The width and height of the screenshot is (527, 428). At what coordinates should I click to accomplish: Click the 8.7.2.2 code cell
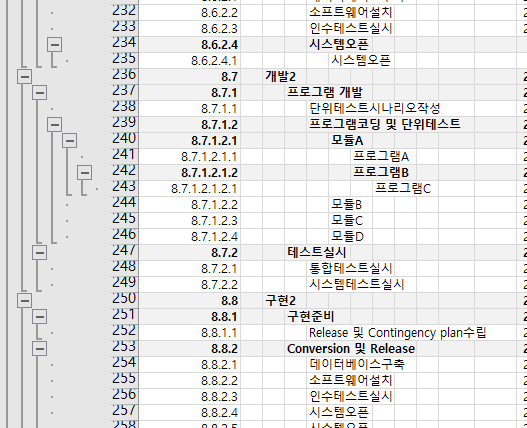(x=190, y=285)
